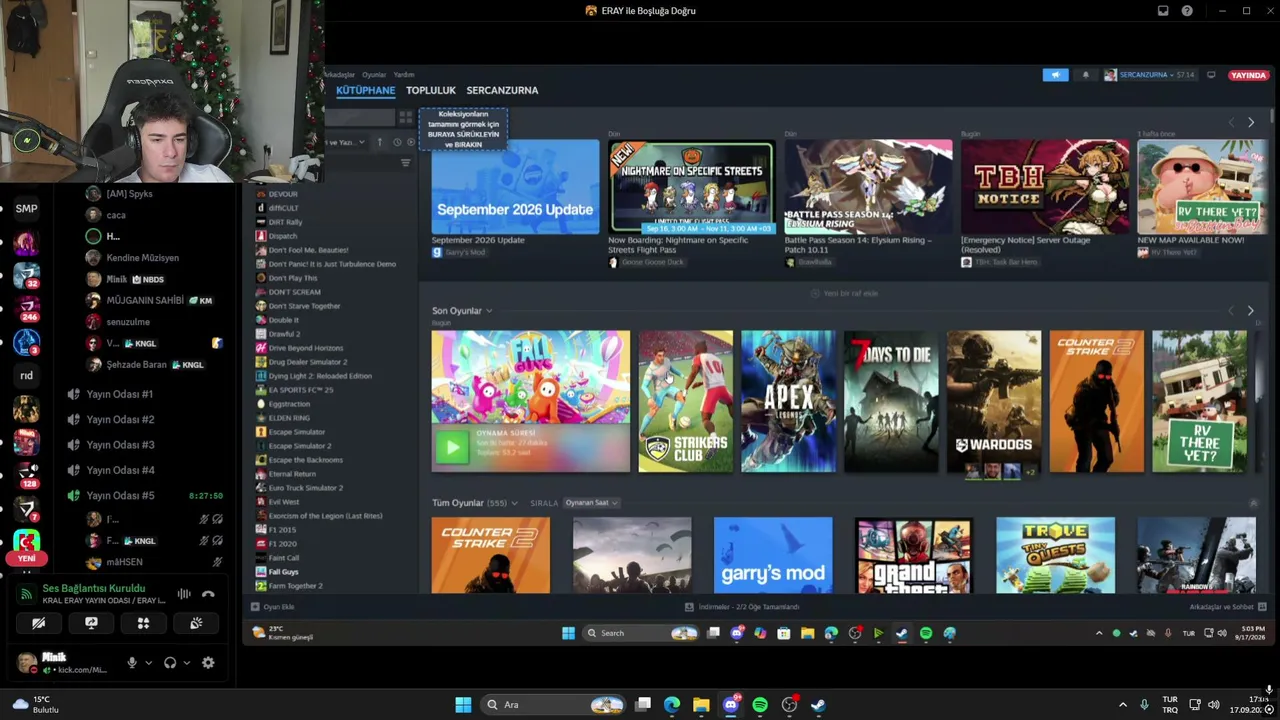Open the Apex Legends game thumbnail
This screenshot has height=720, width=1280.
click(x=788, y=401)
